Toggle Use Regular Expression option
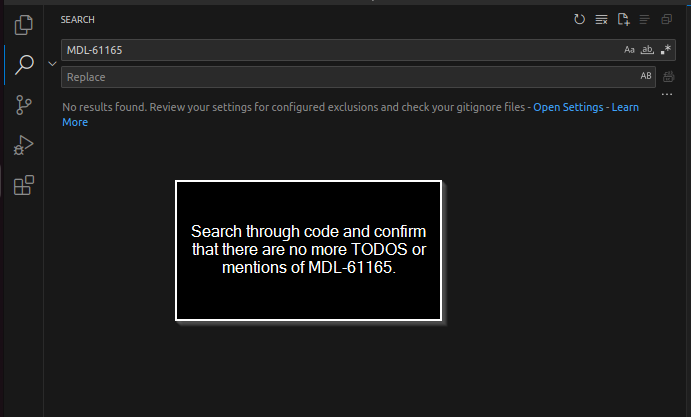Screen dimensions: 691x417 coord(665,50)
